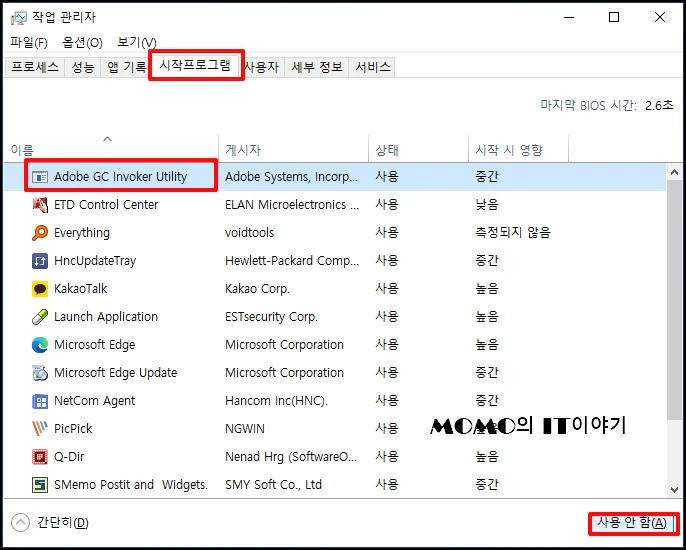
Task: Click publisher ESTsecurity Corp.
Action: coord(271,317)
